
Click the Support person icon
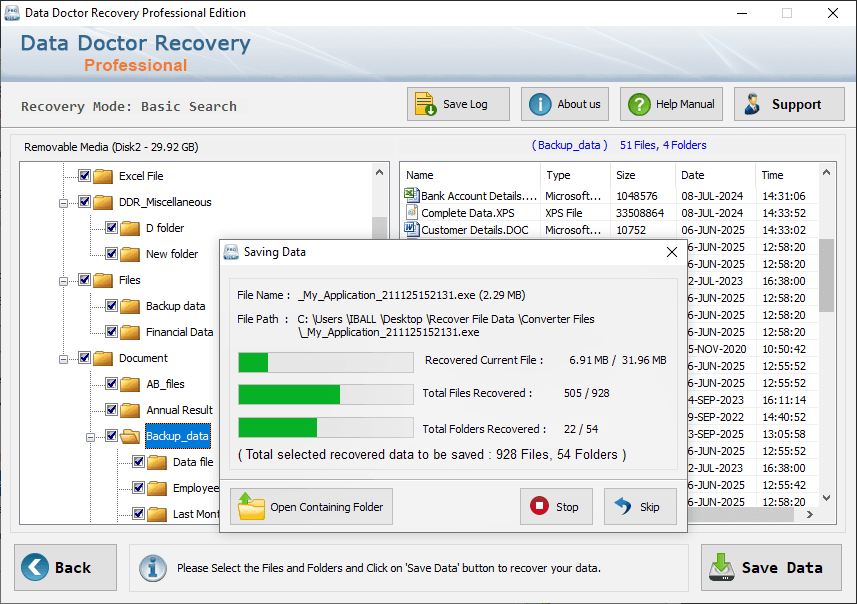(x=752, y=104)
